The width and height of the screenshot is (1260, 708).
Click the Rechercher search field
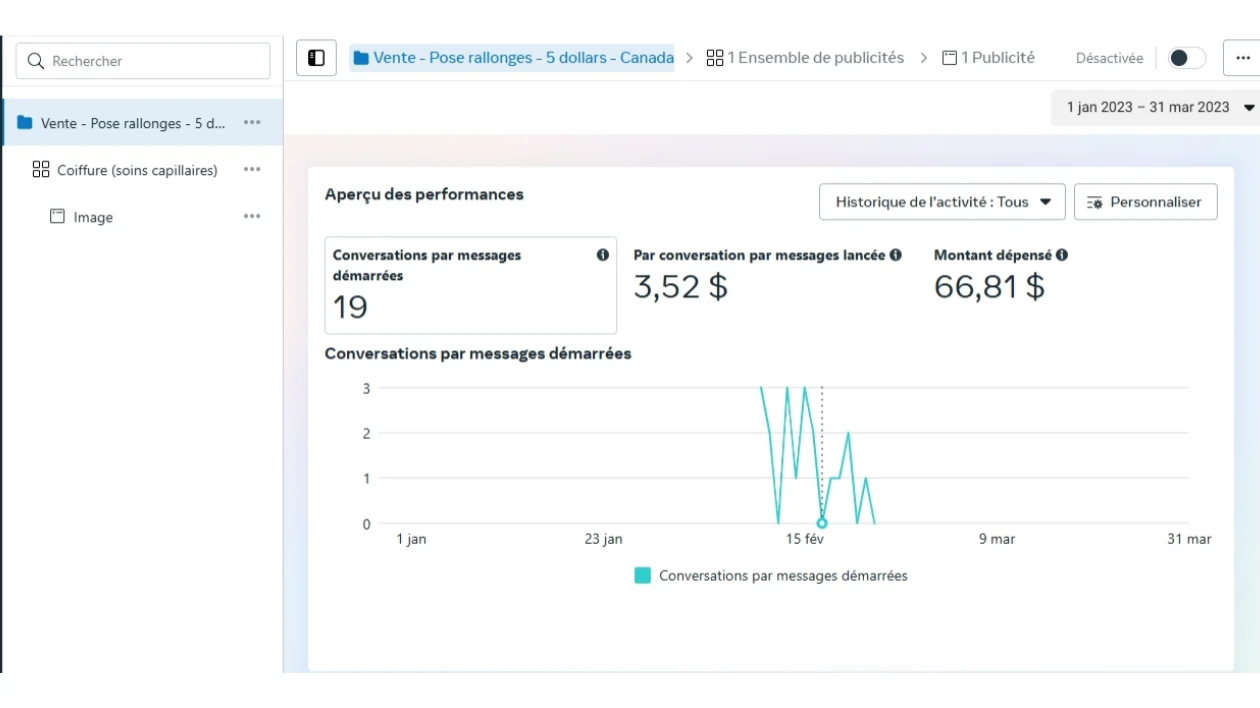(x=143, y=61)
